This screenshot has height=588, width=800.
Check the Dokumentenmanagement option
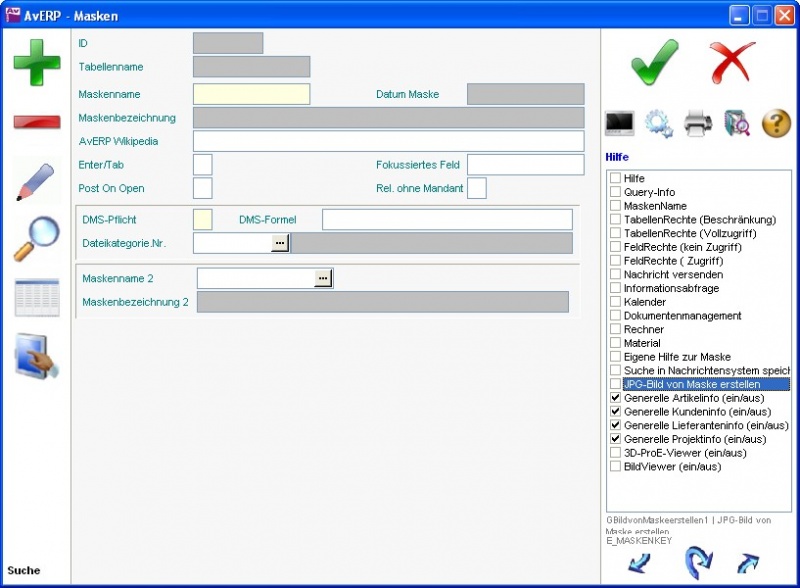(616, 316)
